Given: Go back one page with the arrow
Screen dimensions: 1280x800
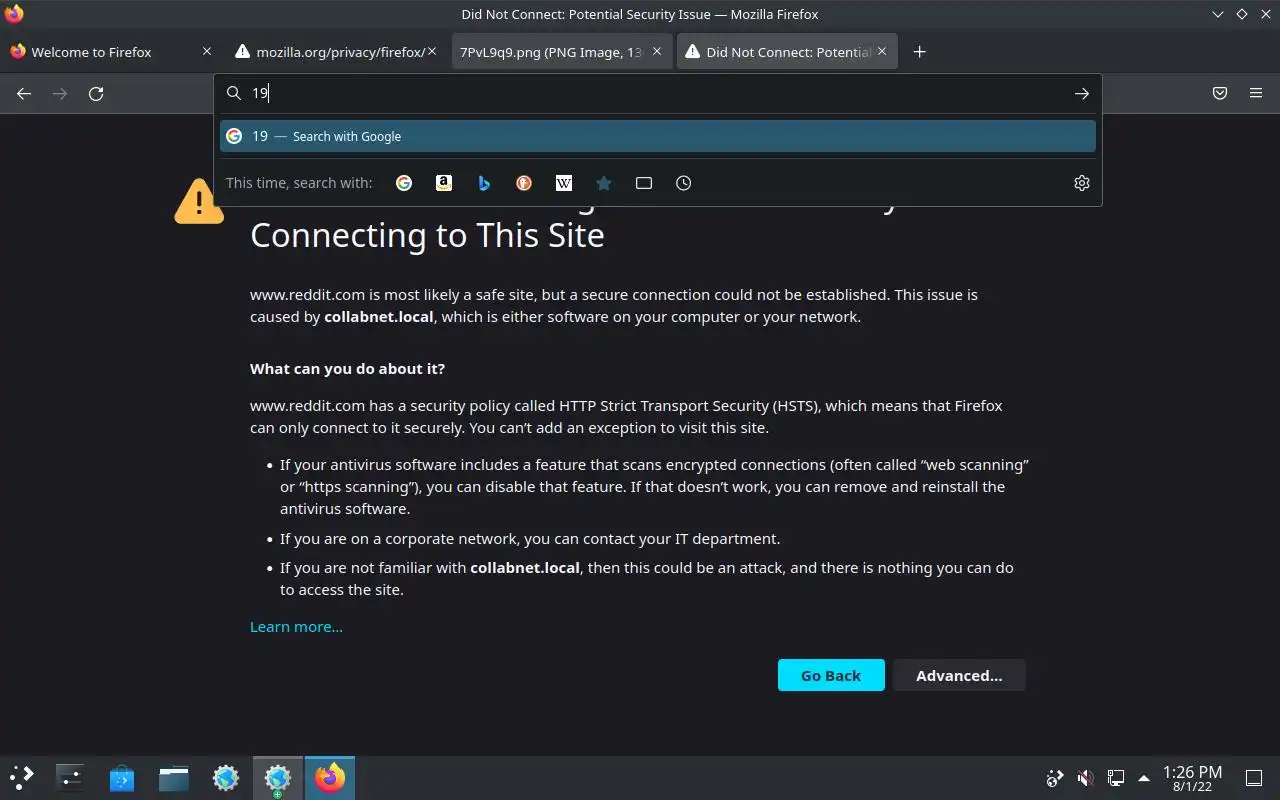Looking at the screenshot, I should (24, 93).
